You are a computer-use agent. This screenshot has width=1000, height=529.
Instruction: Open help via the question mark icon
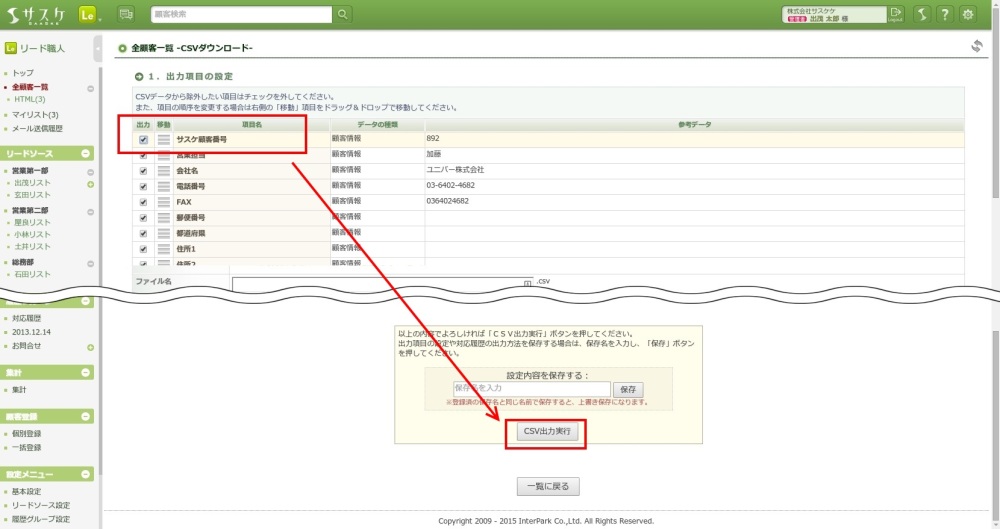click(x=944, y=14)
